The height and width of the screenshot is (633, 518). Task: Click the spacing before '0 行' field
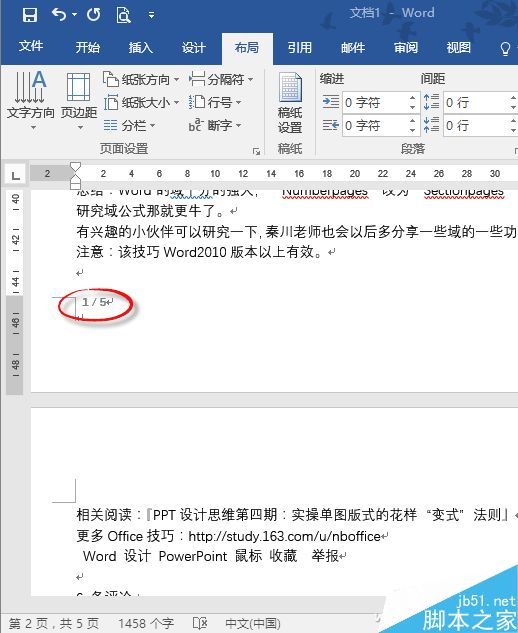pos(476,103)
